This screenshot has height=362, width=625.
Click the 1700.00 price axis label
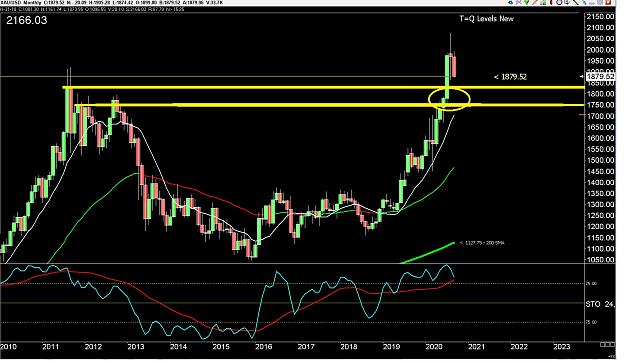coord(600,116)
